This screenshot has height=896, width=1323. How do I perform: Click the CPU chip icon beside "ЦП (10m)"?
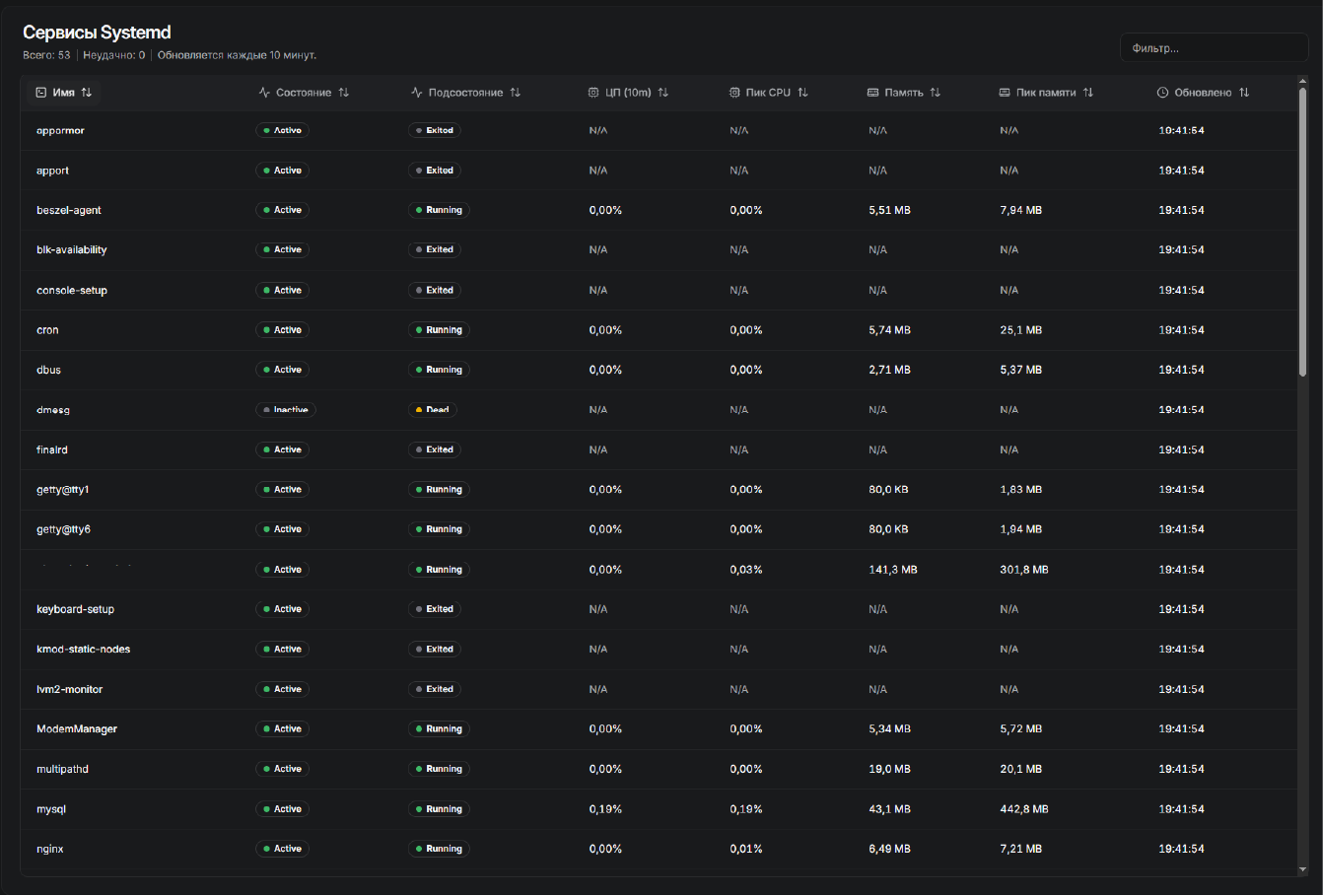point(593,93)
